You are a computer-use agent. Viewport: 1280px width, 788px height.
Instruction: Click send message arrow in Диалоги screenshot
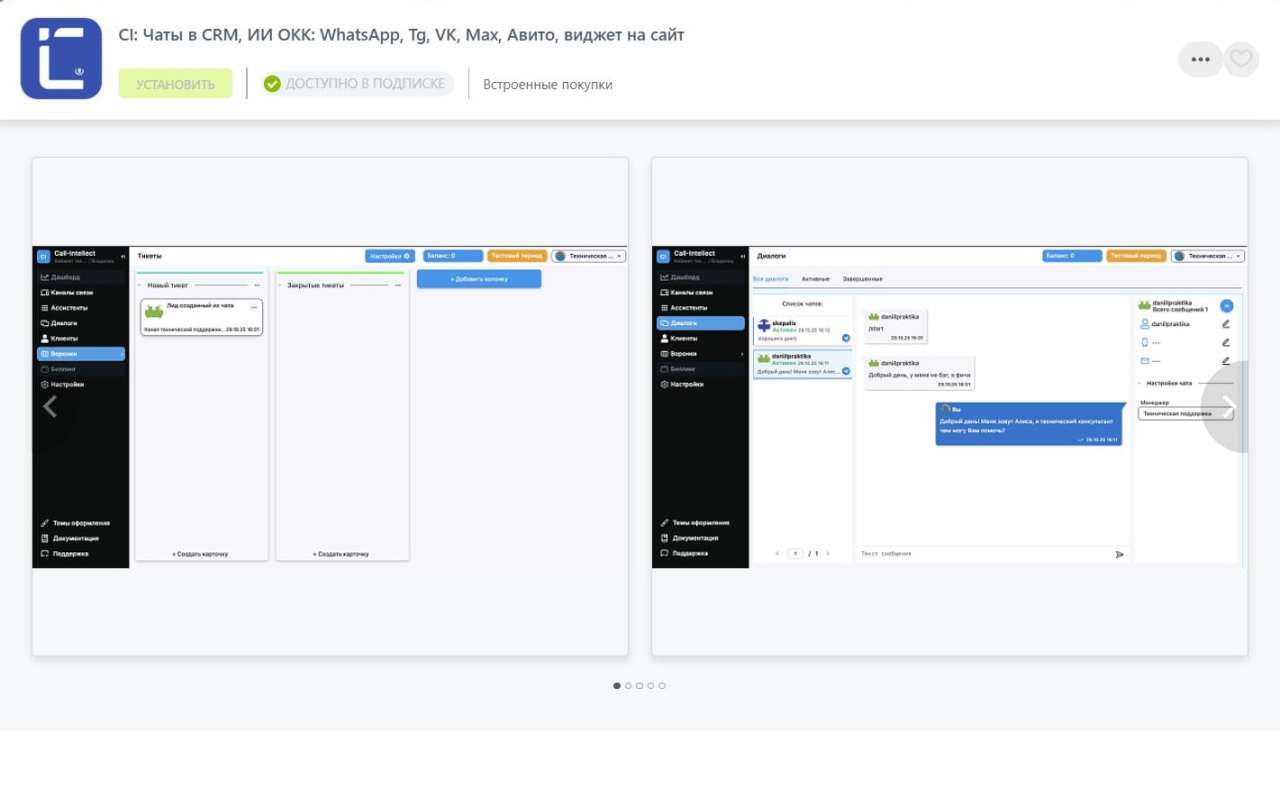(x=1119, y=554)
